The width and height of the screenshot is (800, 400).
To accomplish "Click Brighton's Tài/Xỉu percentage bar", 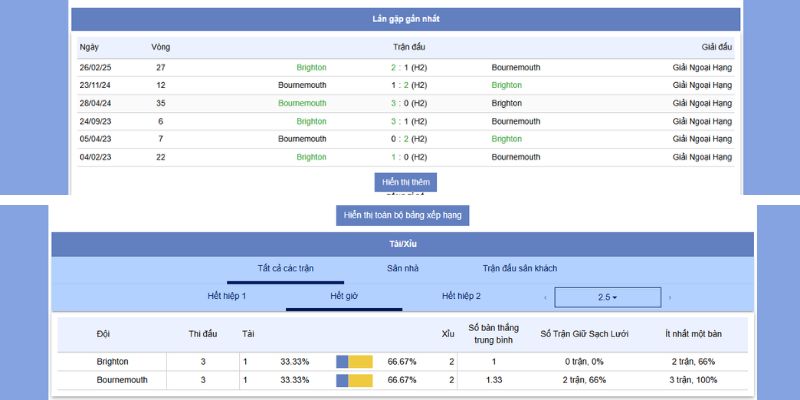I will pos(354,361).
